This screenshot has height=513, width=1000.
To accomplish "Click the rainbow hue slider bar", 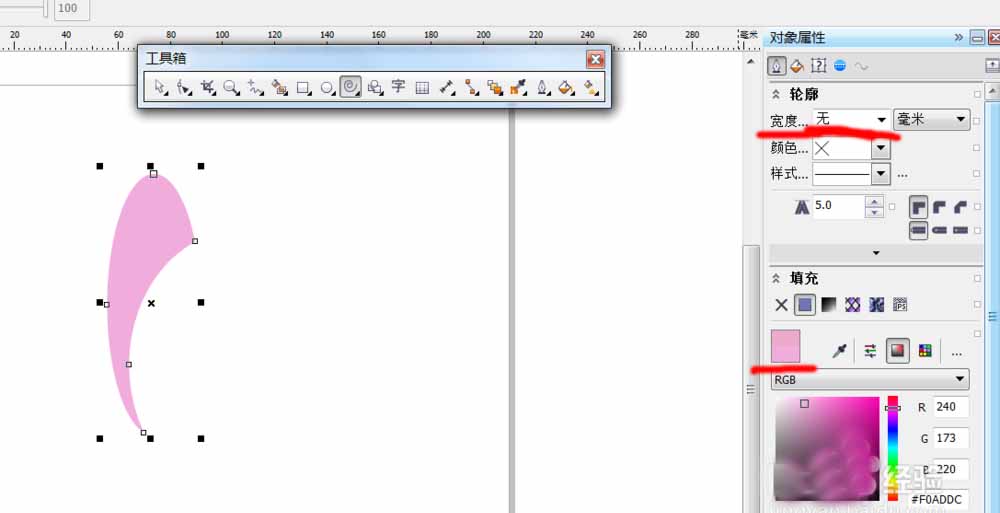I will (x=893, y=448).
